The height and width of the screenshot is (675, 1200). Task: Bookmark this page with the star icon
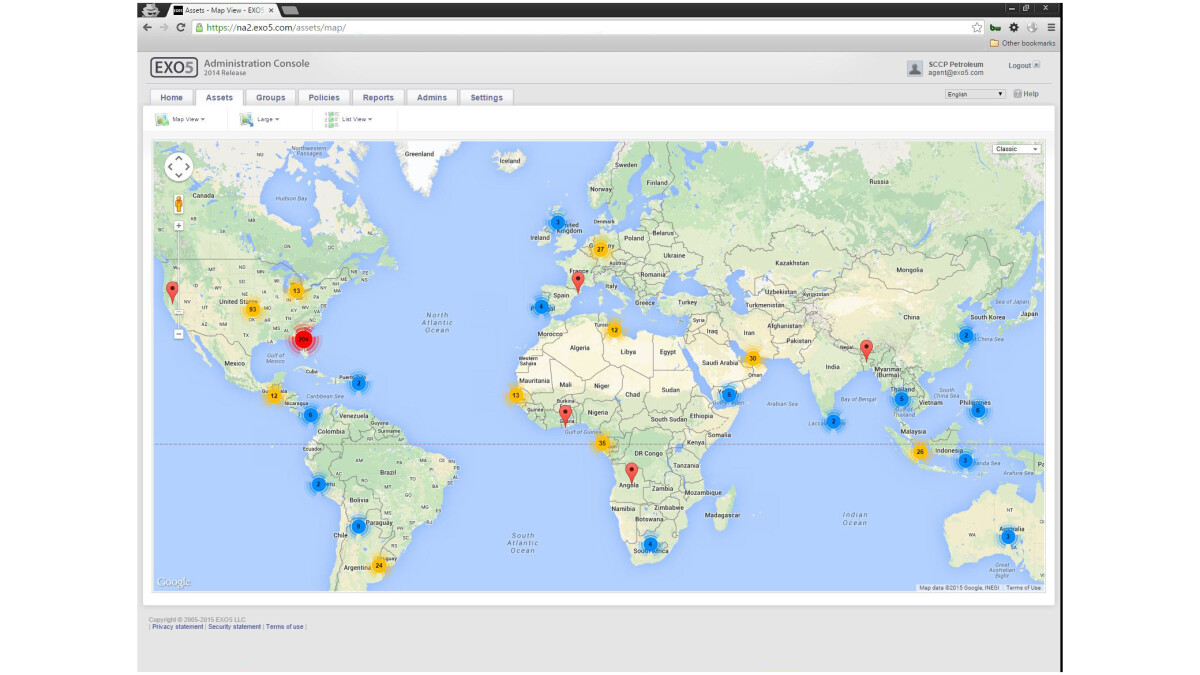coord(977,27)
